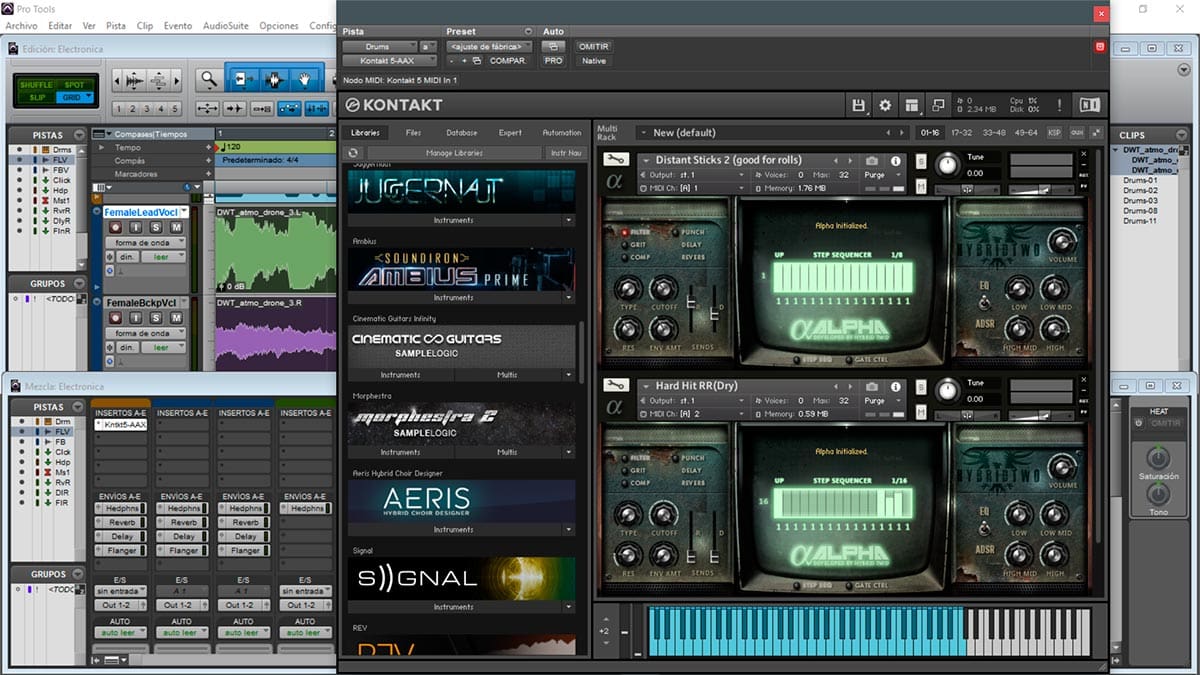Open Multis for Morphestra 2 library
Image resolution: width=1200 pixels, height=675 pixels.
click(x=507, y=452)
